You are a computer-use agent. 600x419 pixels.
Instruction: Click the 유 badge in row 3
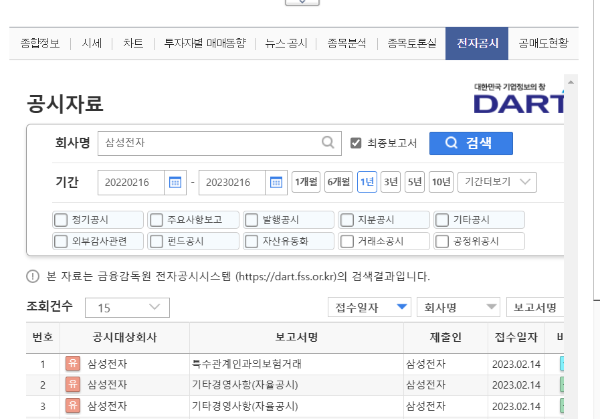pos(73,406)
